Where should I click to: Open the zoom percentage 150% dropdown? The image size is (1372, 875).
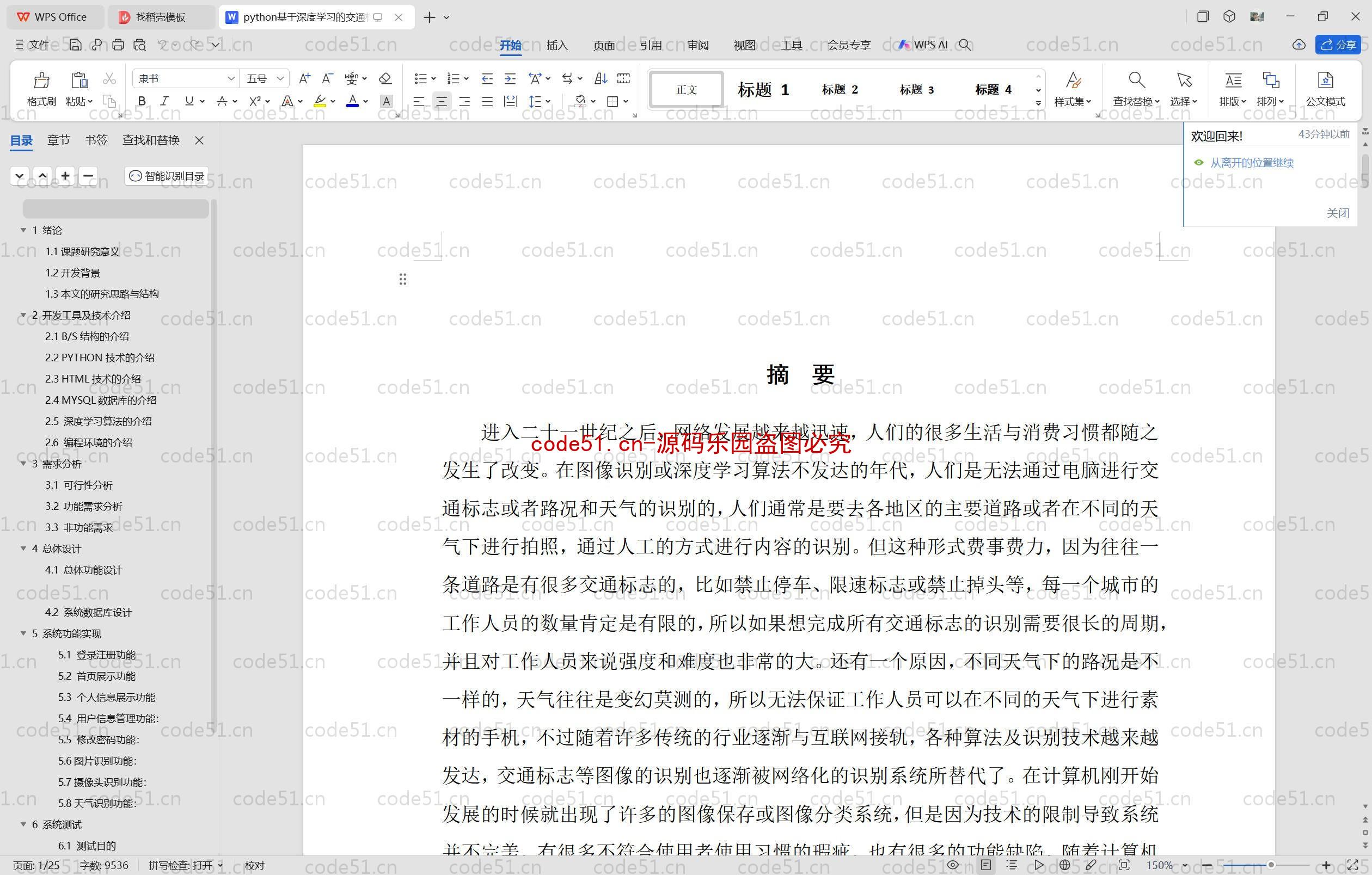pos(1185,865)
